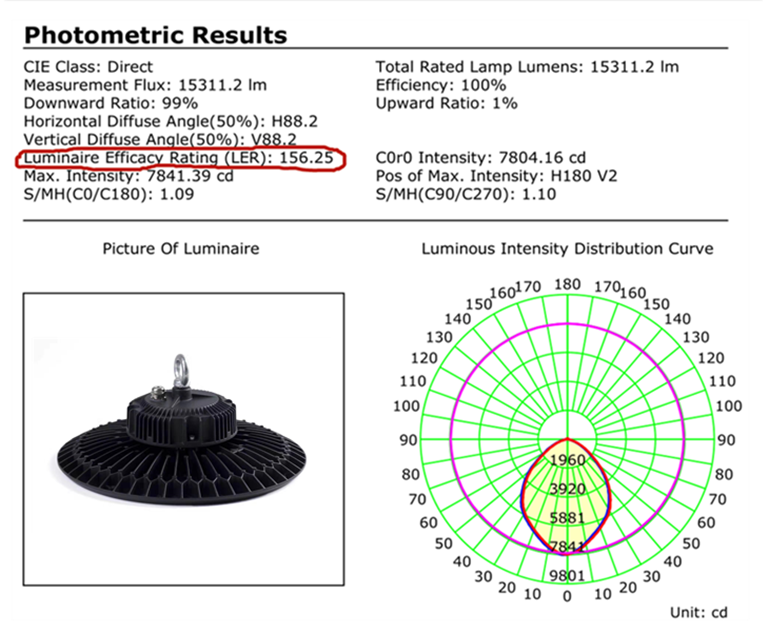Click the 9801 label at chart bottom
Viewport: 768px width, 634px height.
pyautogui.click(x=567, y=576)
